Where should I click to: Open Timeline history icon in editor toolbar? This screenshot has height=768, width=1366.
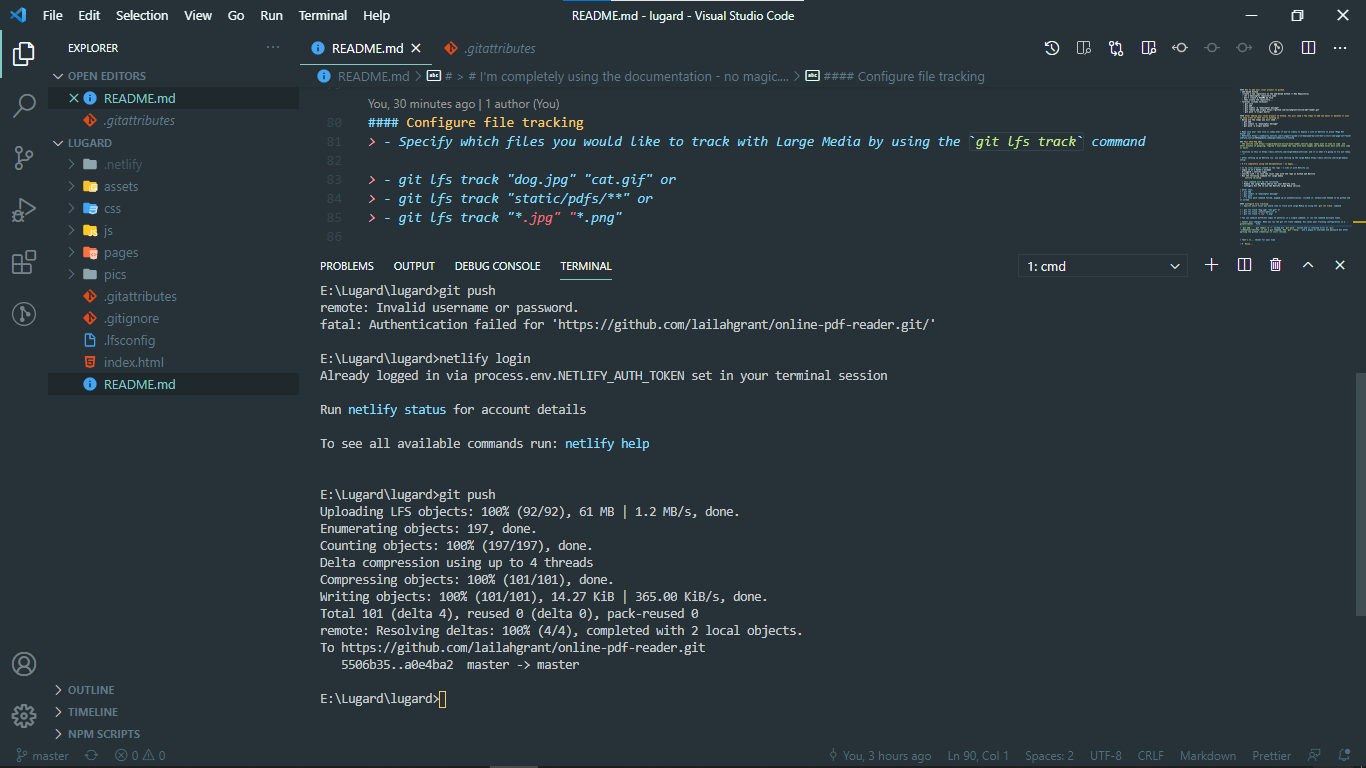tap(1050, 47)
